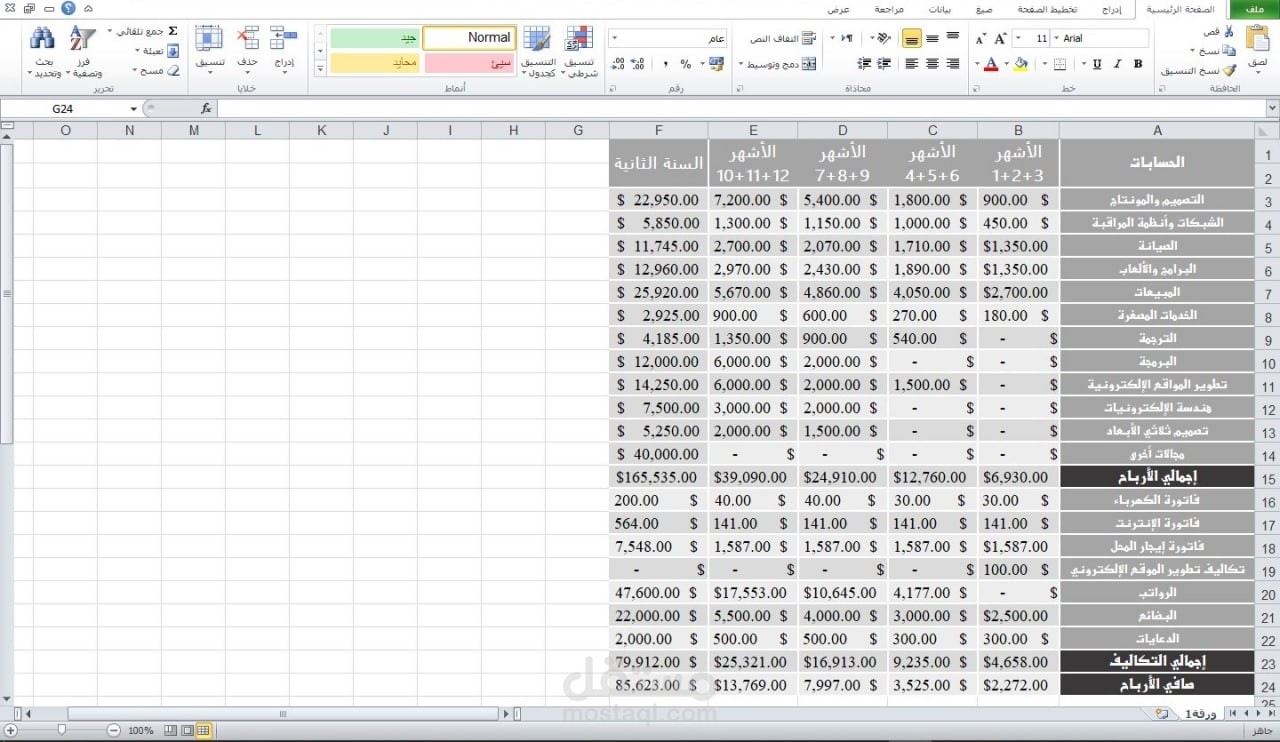Image resolution: width=1280 pixels, height=742 pixels.
Task: Open the Name Box dropdown arrow
Action: pos(133,108)
